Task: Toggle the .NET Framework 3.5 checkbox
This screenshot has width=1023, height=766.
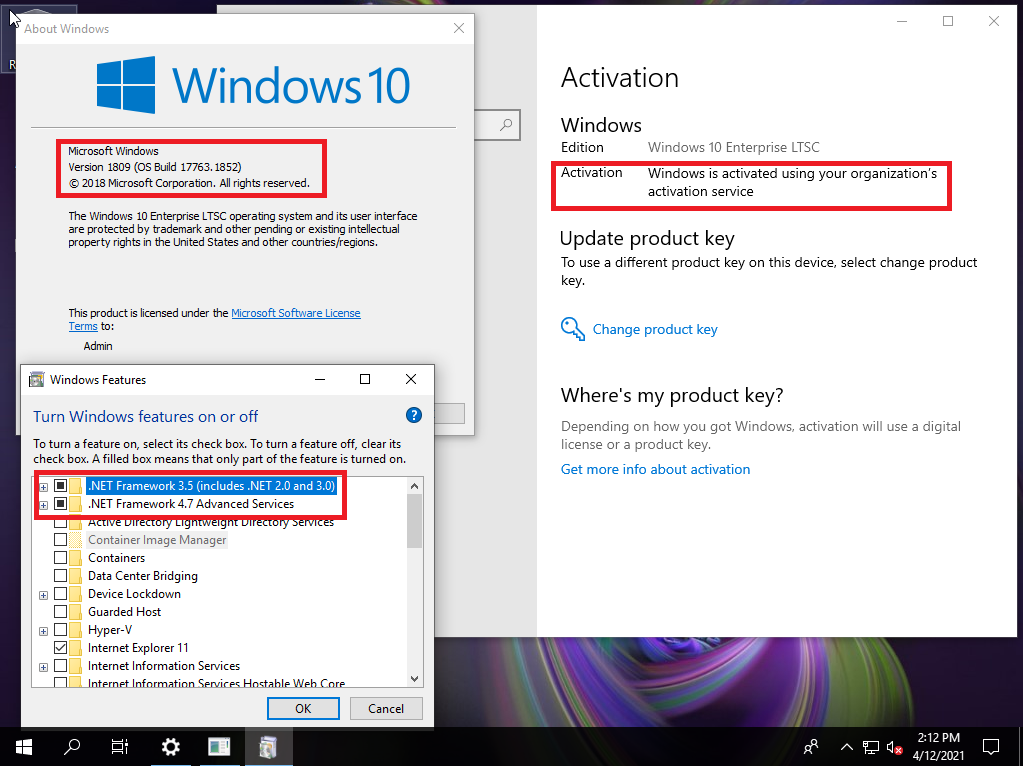Action: 60,485
